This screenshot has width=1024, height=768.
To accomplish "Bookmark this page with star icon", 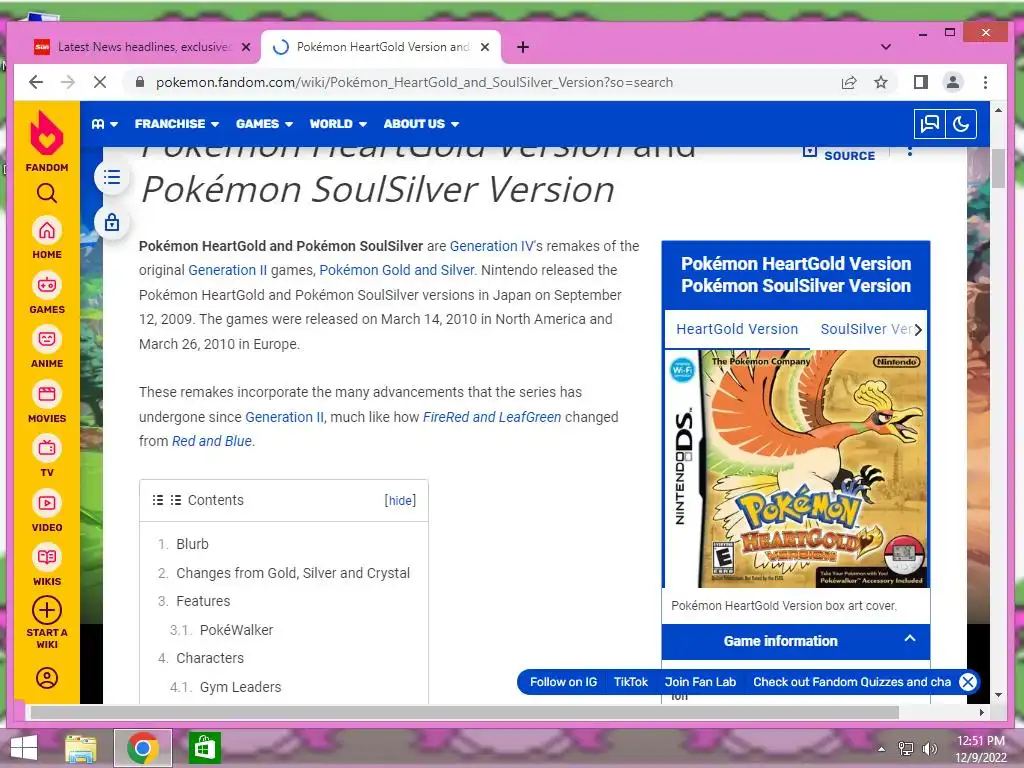I will [881, 82].
